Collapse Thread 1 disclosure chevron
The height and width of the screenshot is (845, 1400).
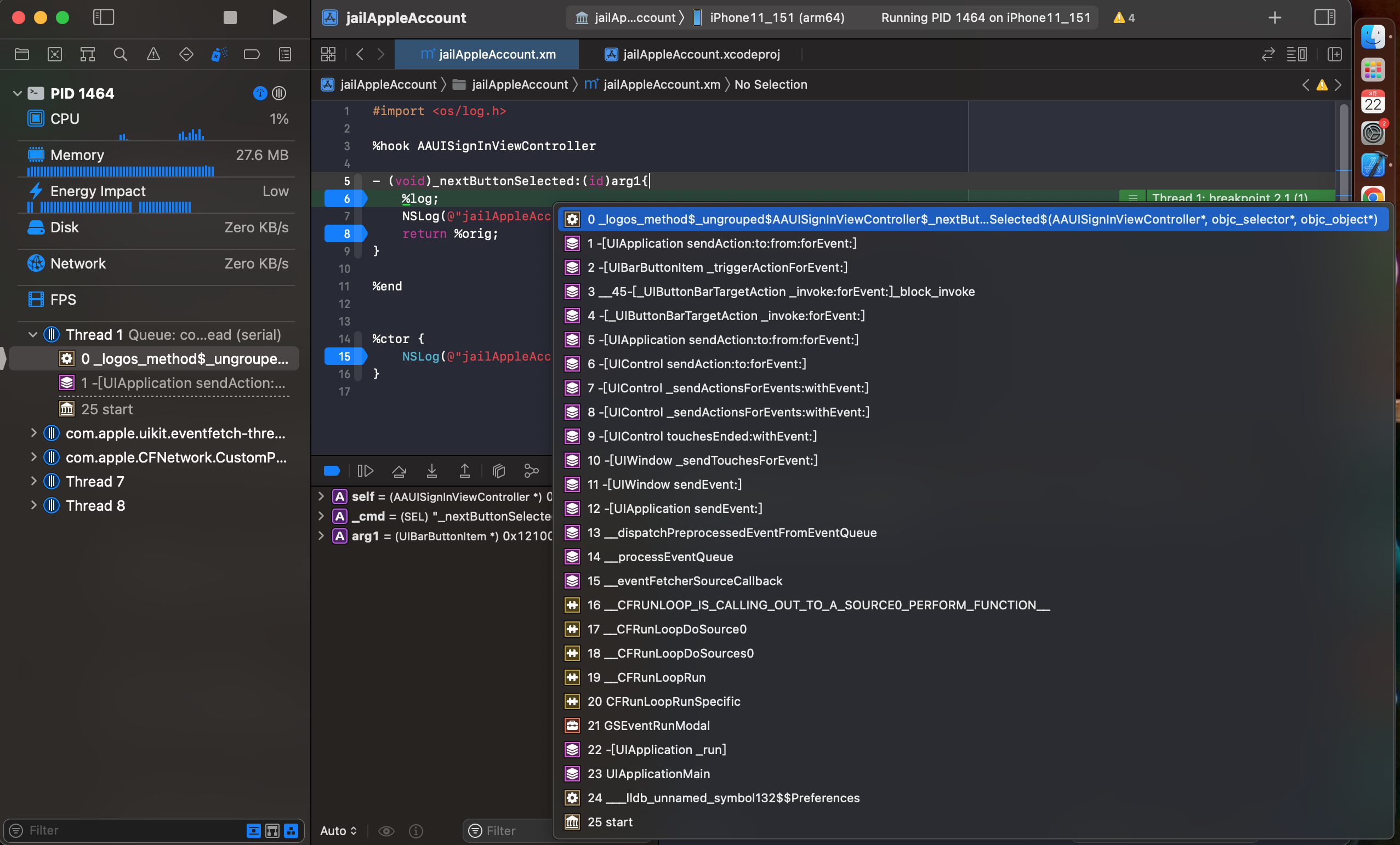tap(33, 335)
